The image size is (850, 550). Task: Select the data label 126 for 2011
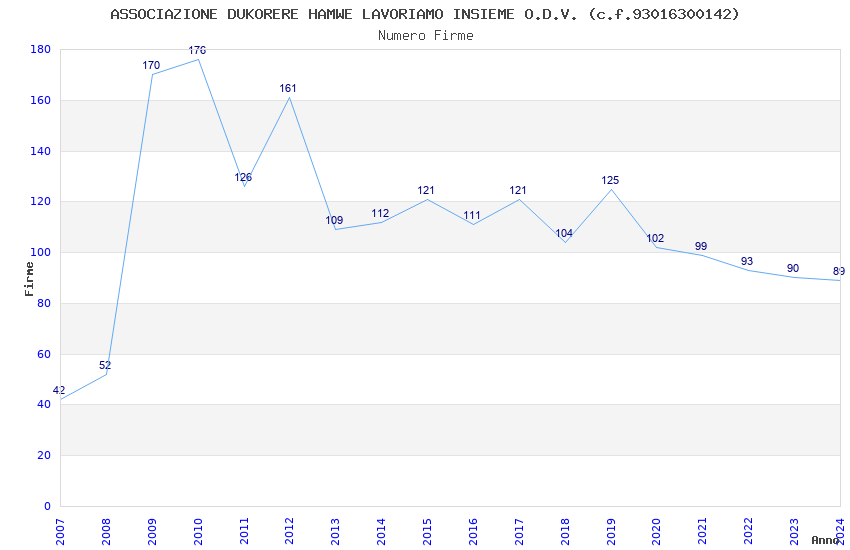(x=243, y=177)
